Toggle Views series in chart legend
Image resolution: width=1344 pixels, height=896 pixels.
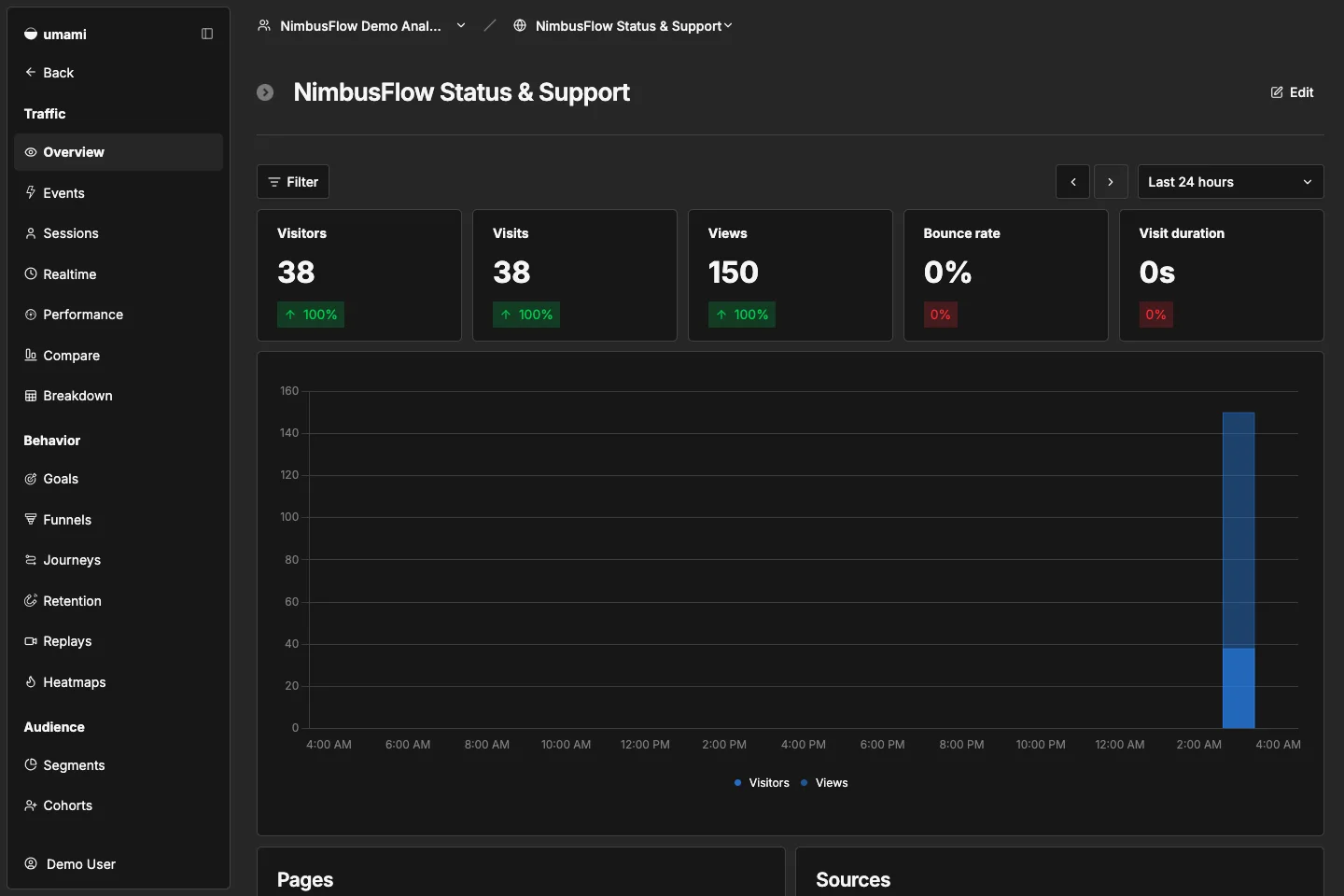pos(824,783)
